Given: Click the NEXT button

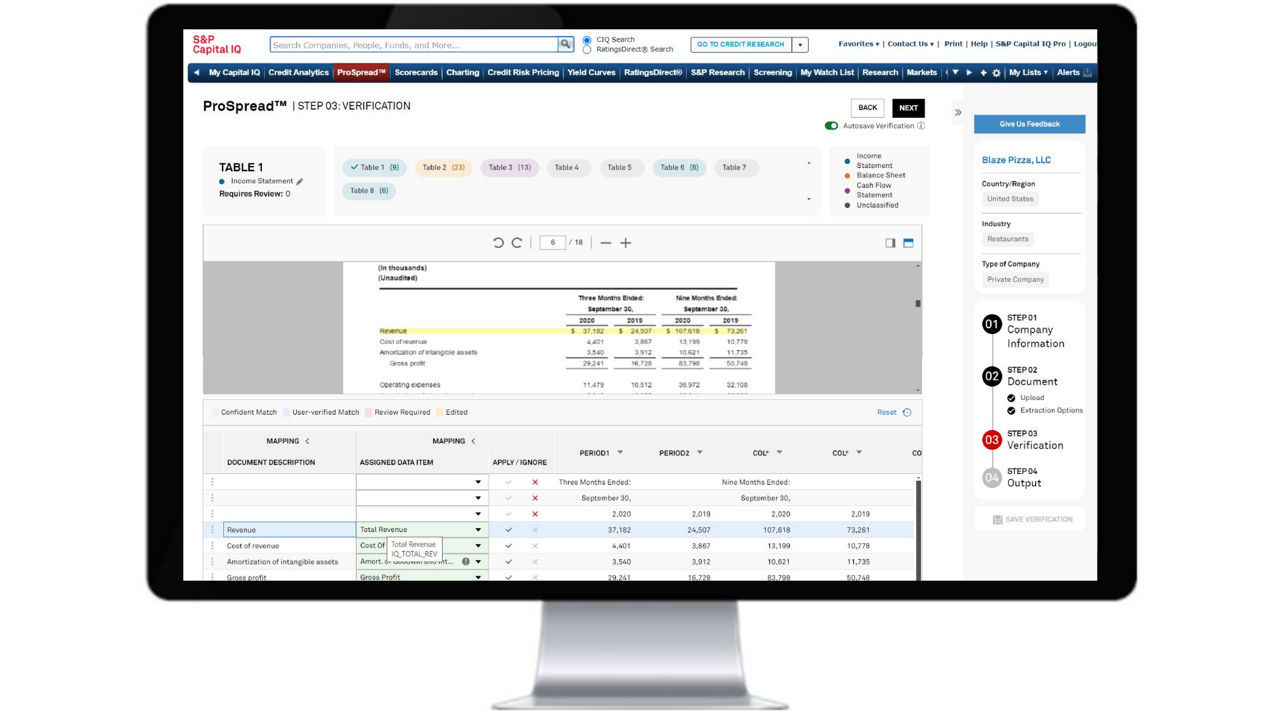Looking at the screenshot, I should (908, 108).
